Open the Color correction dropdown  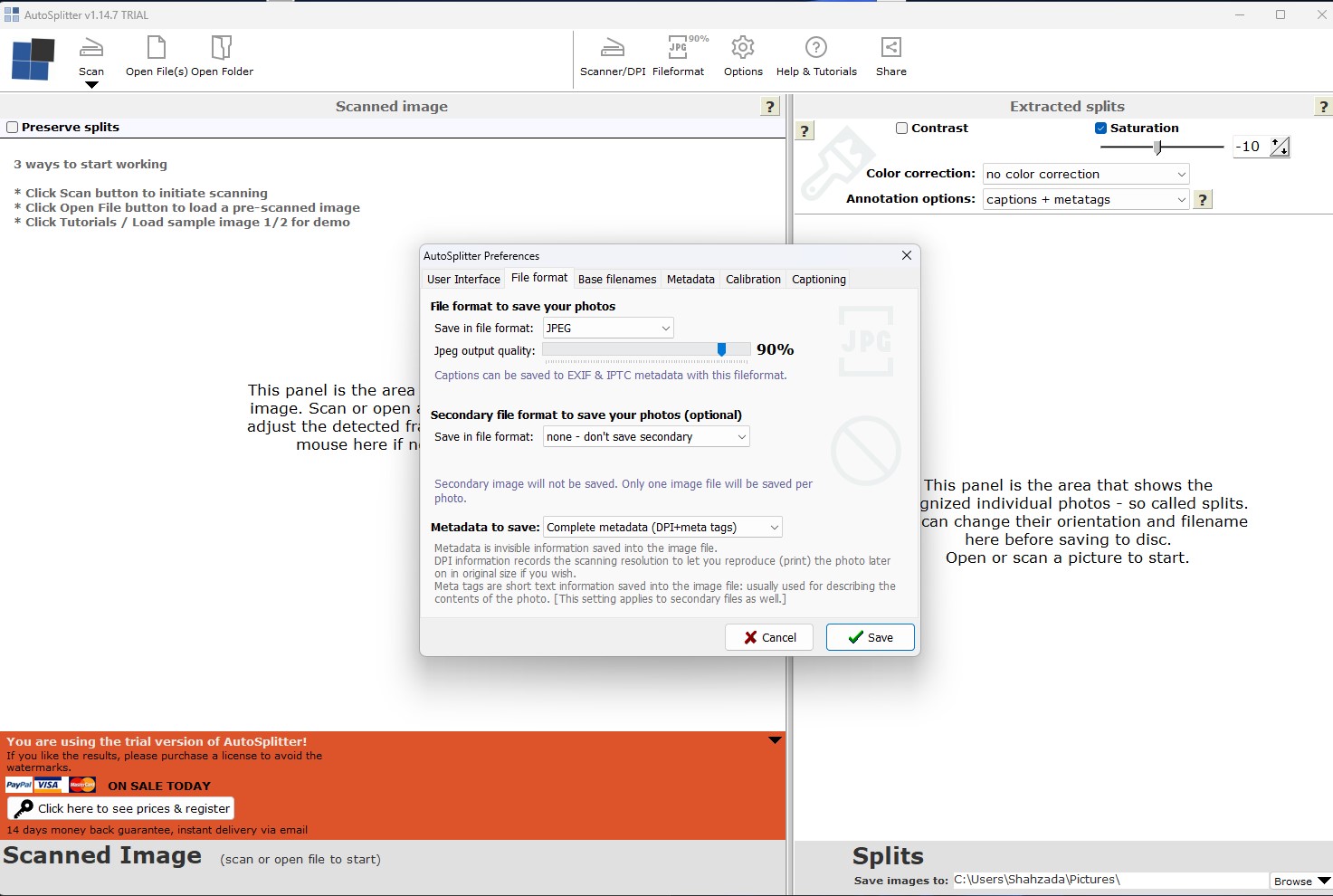(1086, 174)
